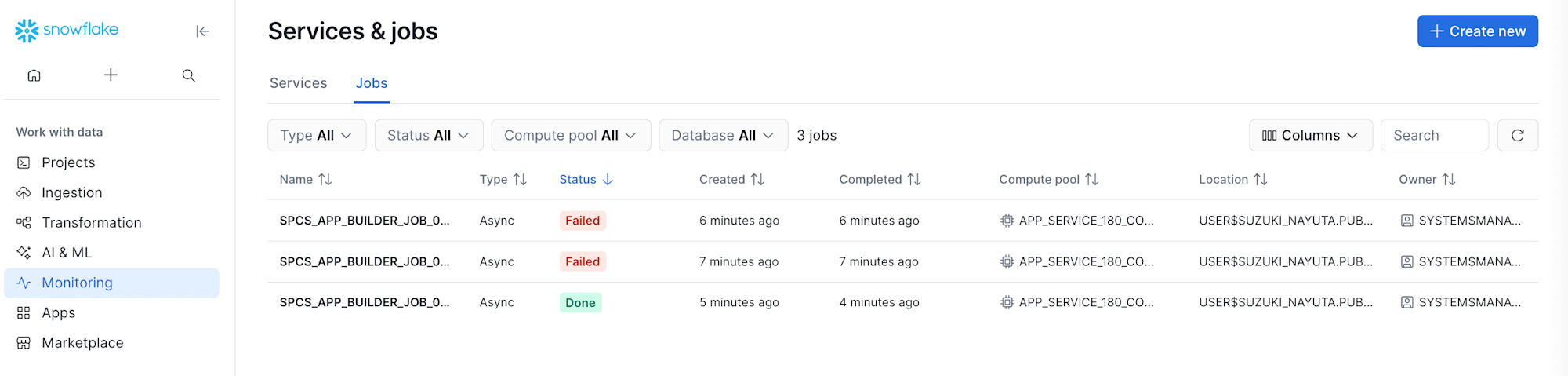The width and height of the screenshot is (1568, 376).
Task: Sort by Status column arrow
Action: (608, 180)
